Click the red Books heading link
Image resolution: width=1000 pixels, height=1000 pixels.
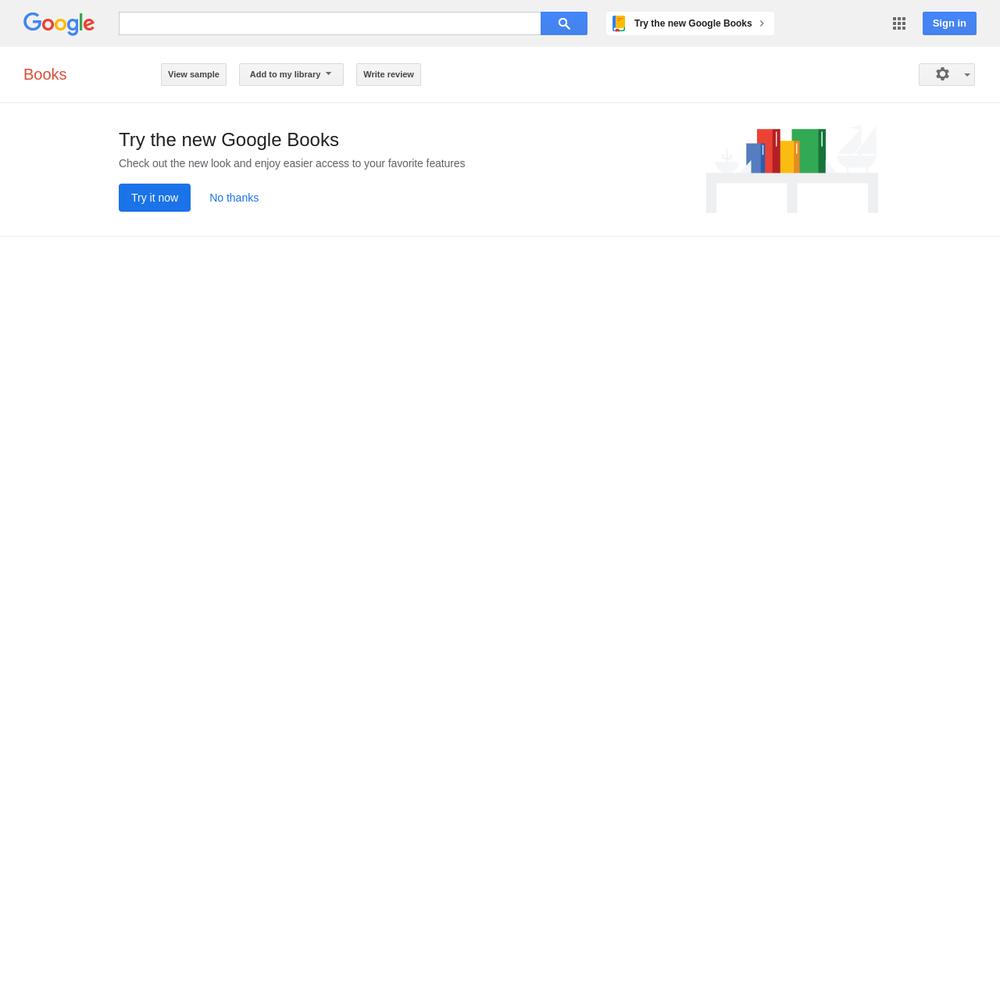pyautogui.click(x=45, y=75)
